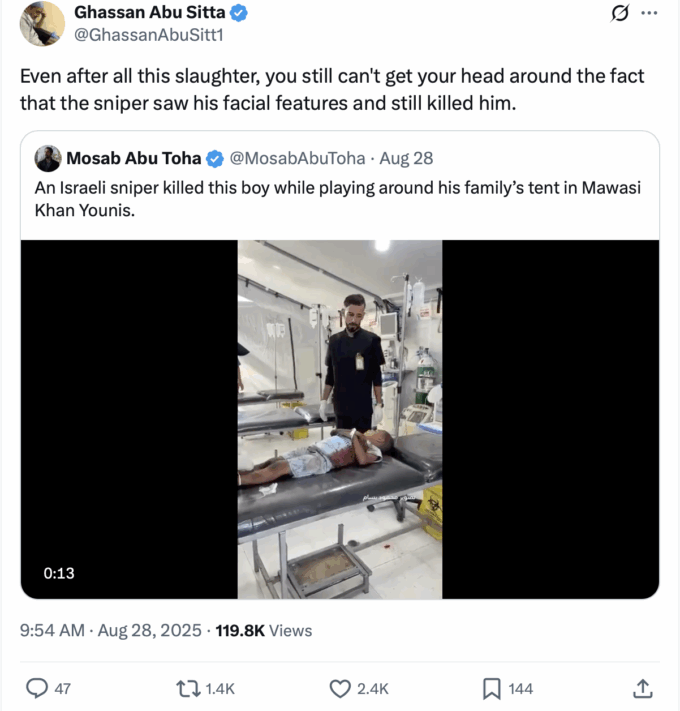This screenshot has width=680, height=711.
Task: Open the three-dot more options menu
Action: click(x=649, y=13)
